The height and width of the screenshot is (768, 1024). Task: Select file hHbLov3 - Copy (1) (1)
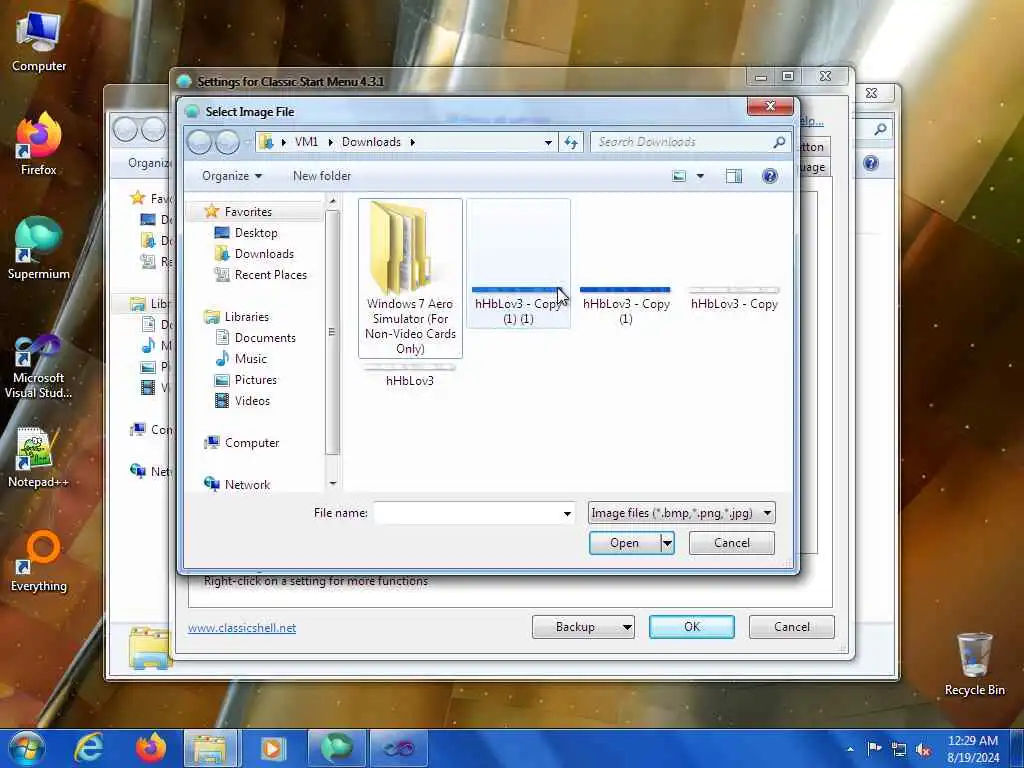[518, 264]
